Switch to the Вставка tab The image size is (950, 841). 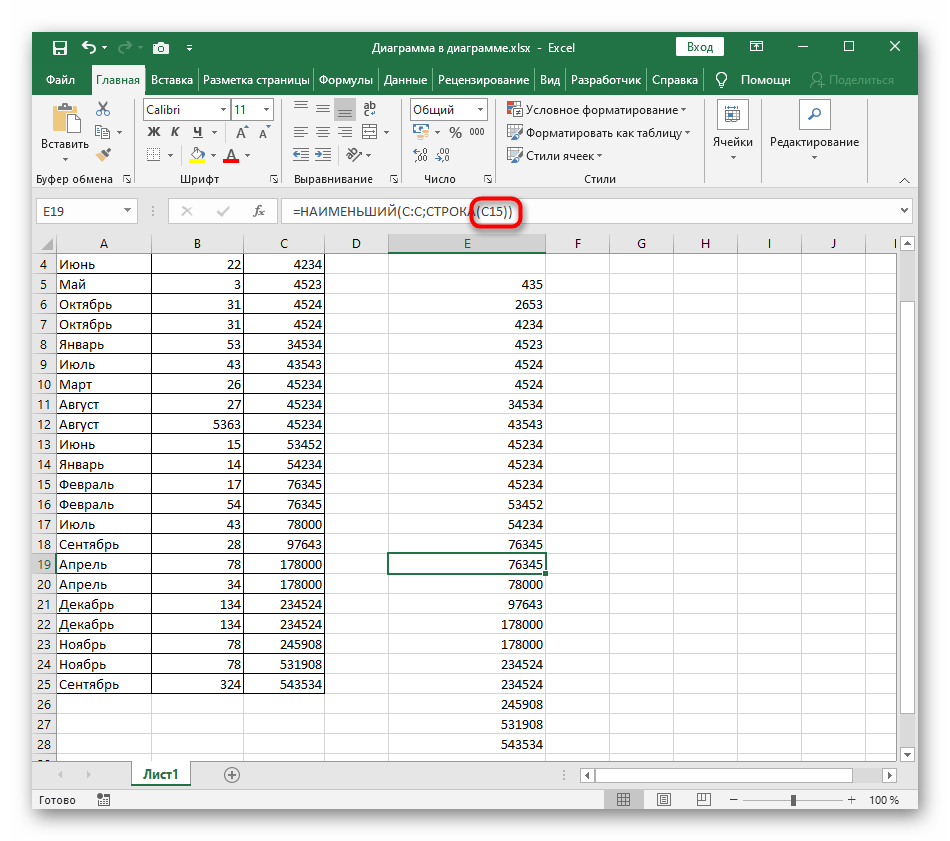[x=172, y=80]
